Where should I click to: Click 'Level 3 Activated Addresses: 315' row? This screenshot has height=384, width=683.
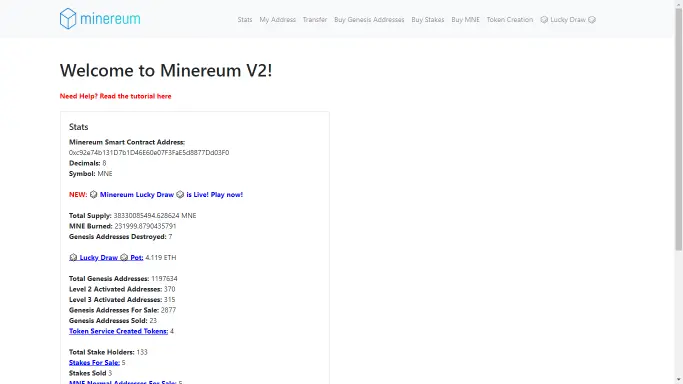122,299
